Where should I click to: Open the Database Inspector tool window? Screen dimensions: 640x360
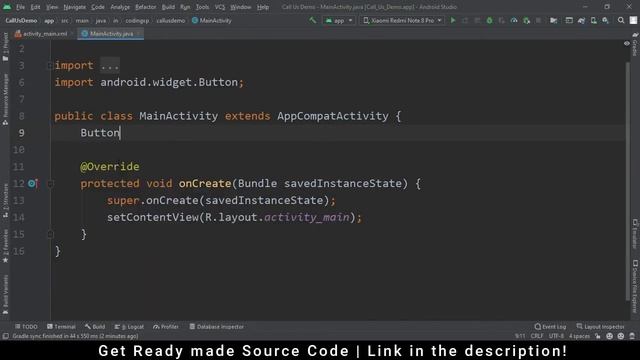pyautogui.click(x=217, y=327)
